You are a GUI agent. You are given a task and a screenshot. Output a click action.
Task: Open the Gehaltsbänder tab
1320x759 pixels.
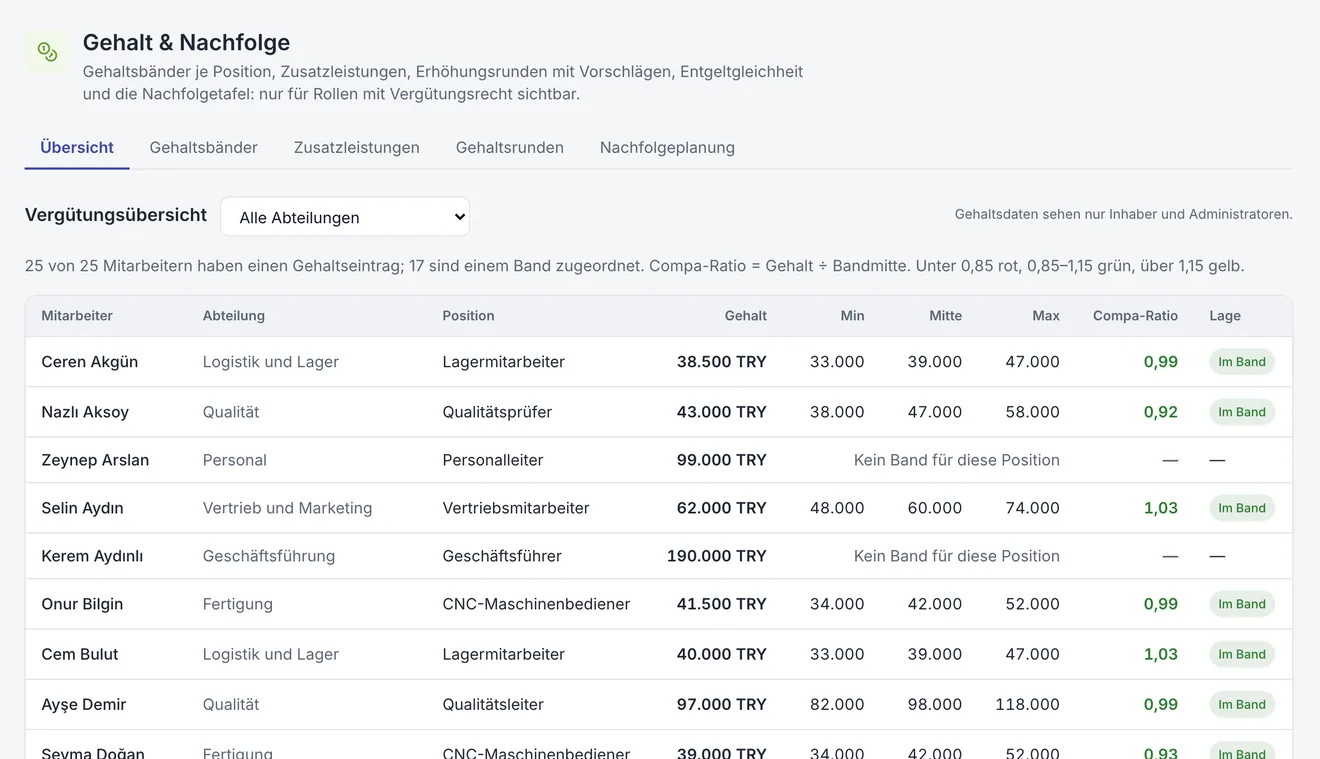tap(204, 147)
